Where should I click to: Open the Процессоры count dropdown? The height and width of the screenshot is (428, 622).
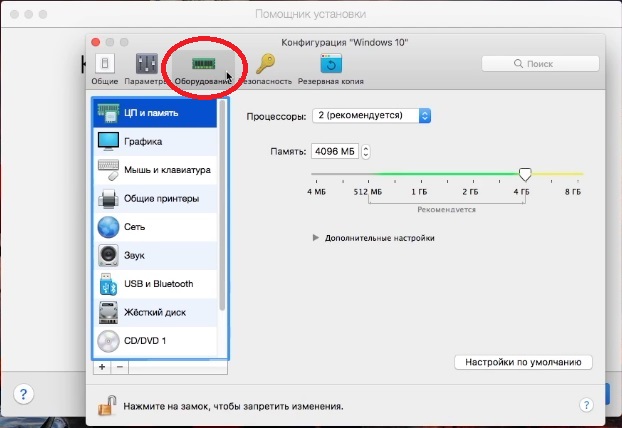(372, 115)
